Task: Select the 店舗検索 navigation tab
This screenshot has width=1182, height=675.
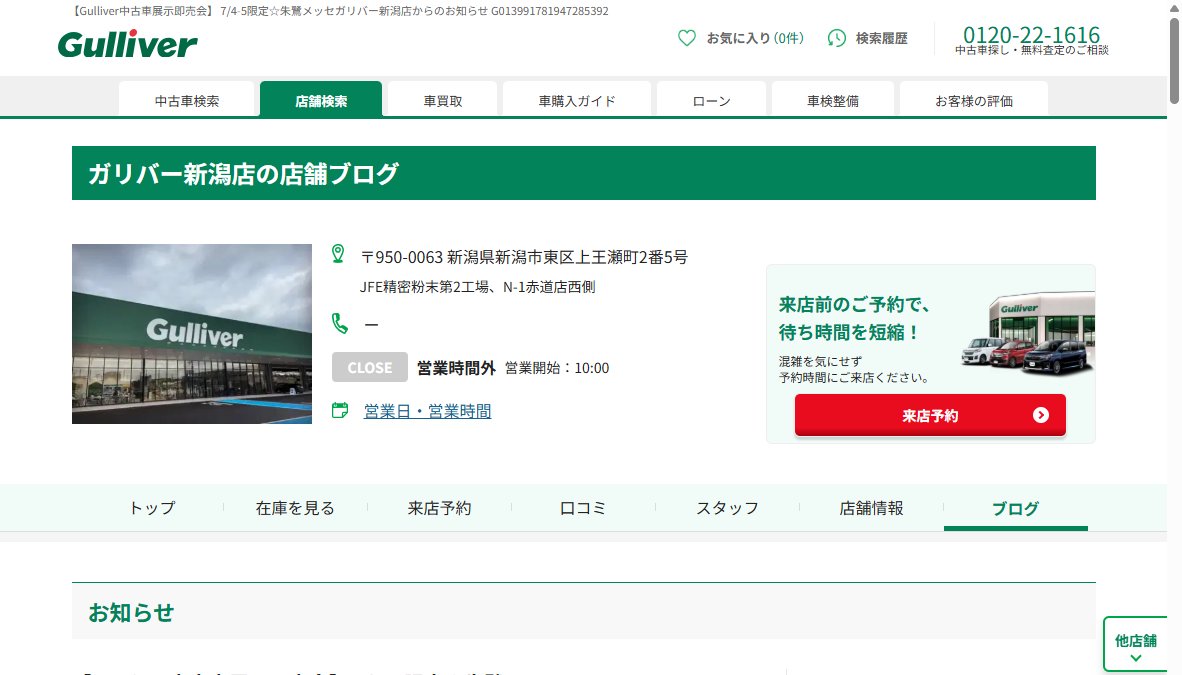Action: click(x=321, y=100)
